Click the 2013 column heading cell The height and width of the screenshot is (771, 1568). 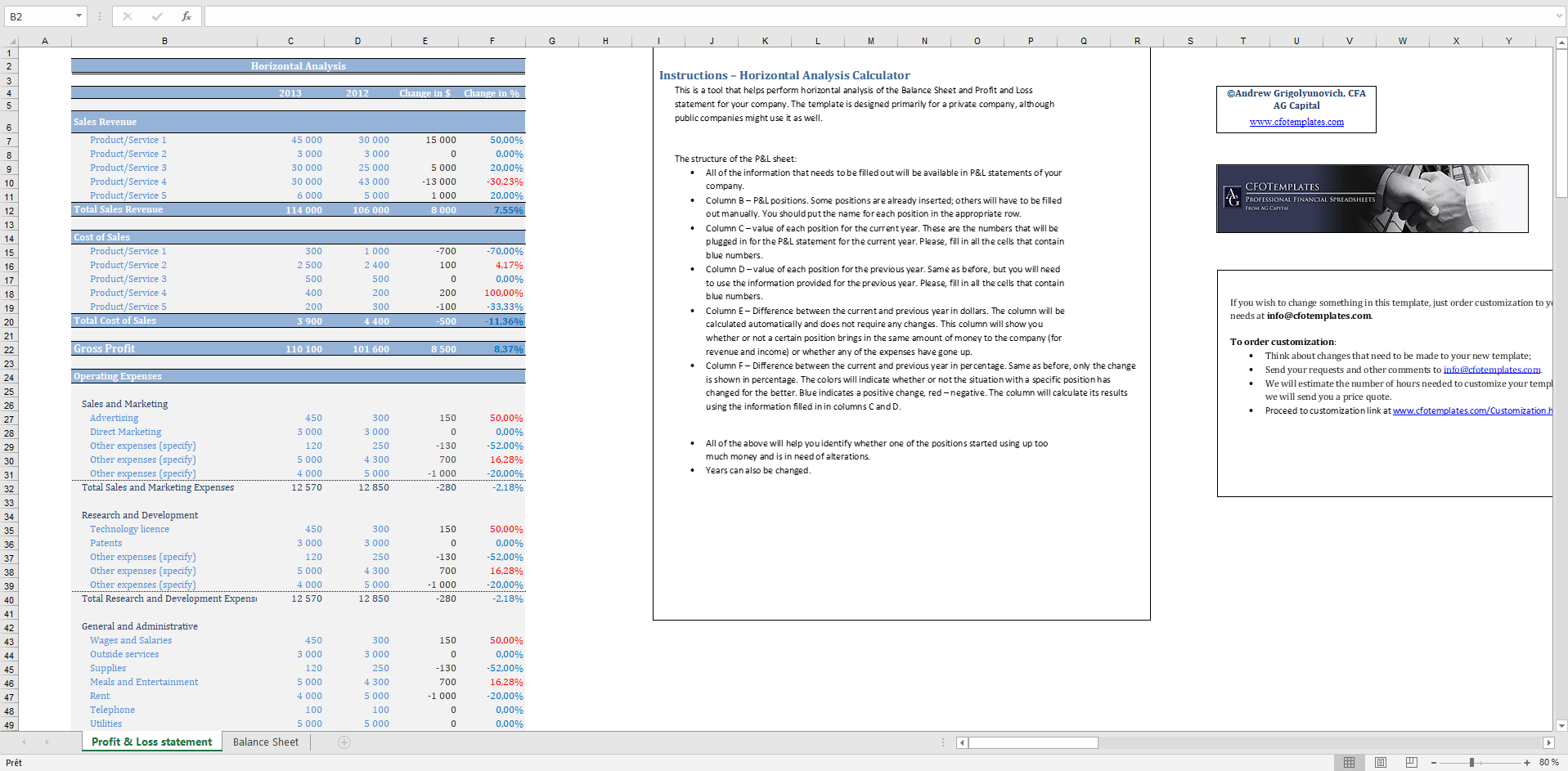(290, 93)
